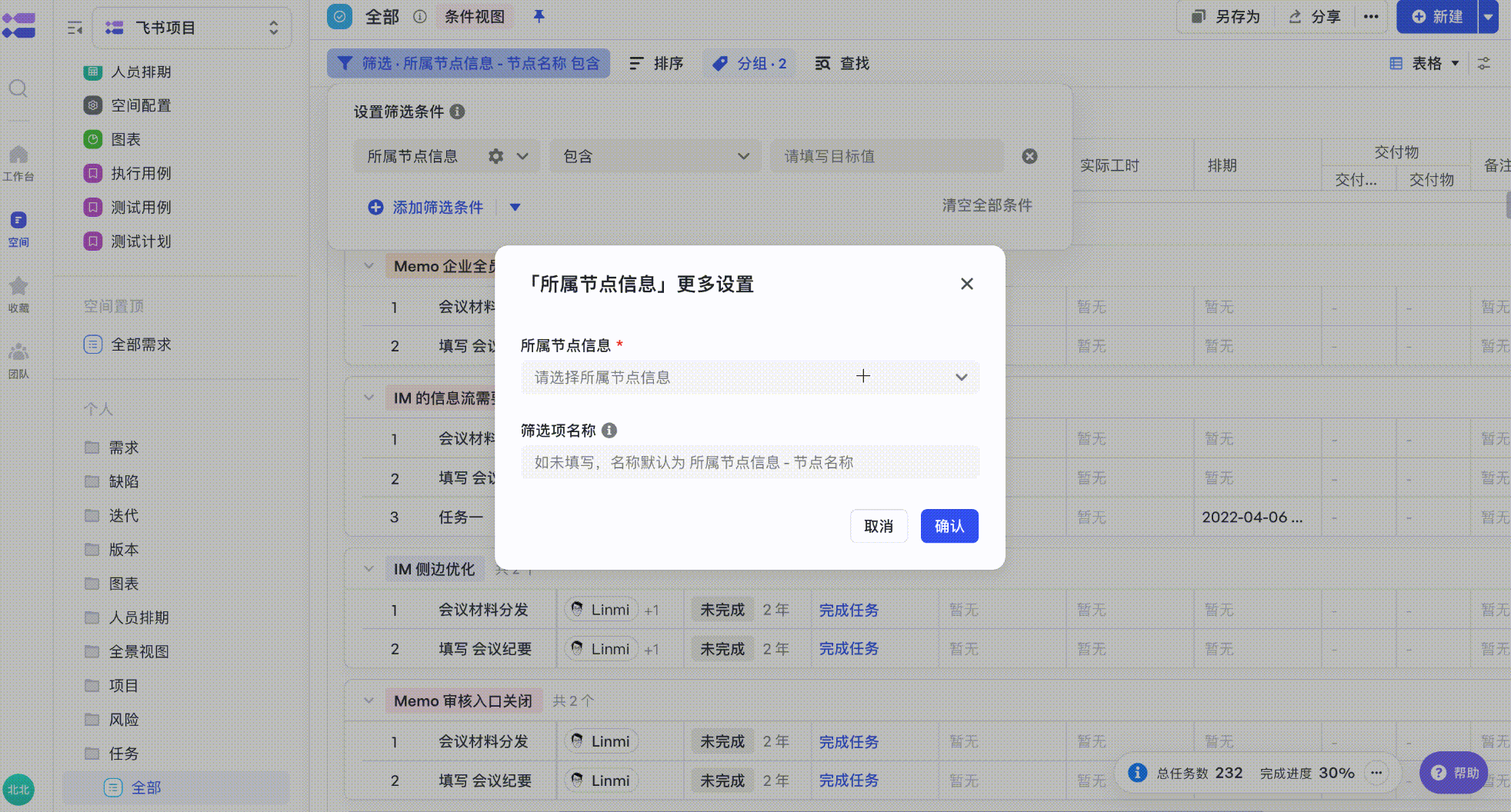Open the three-dot more menu in header
This screenshot has width=1511, height=812.
tap(1371, 16)
